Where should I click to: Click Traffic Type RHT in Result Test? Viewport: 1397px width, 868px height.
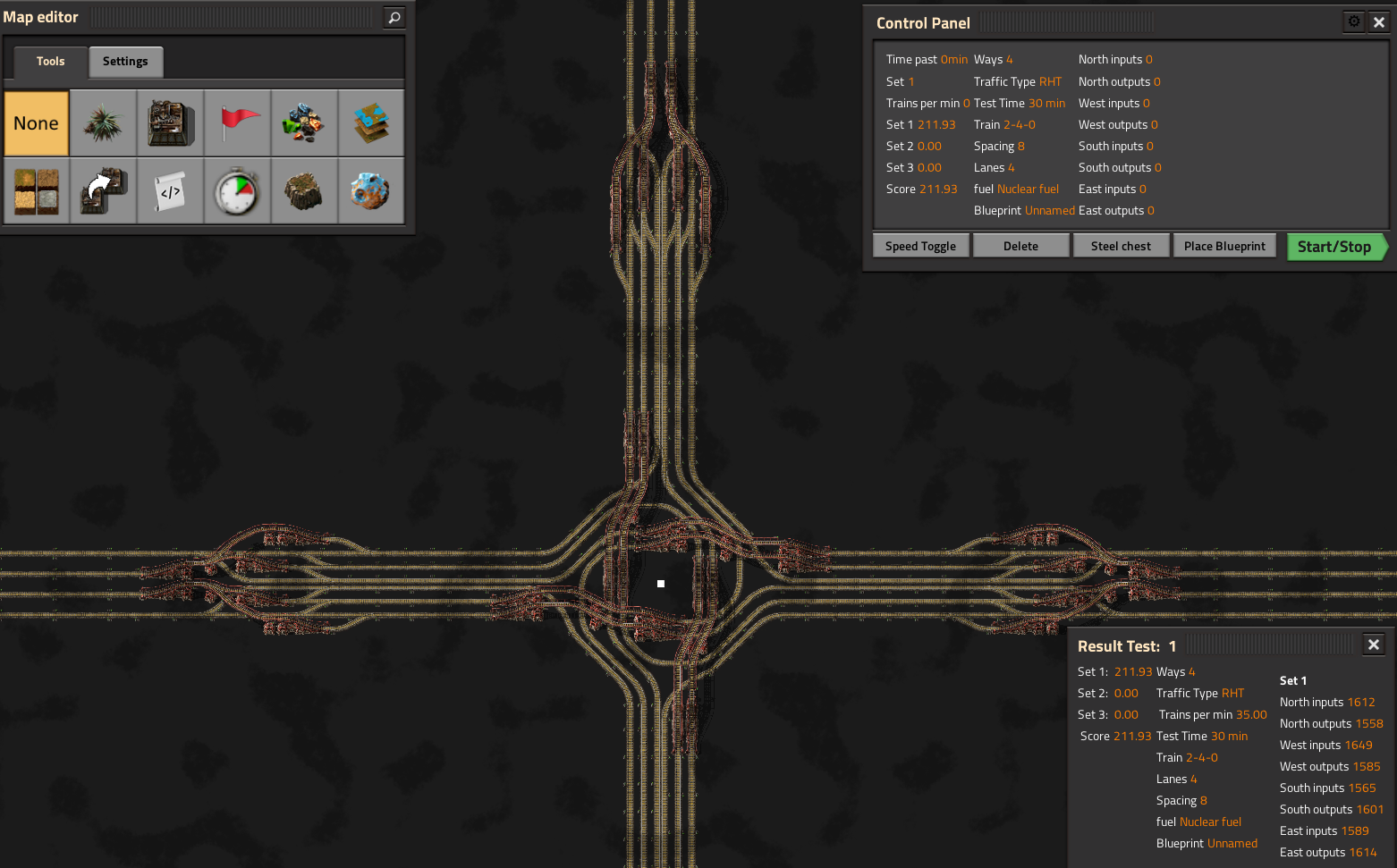pyautogui.click(x=1200, y=694)
